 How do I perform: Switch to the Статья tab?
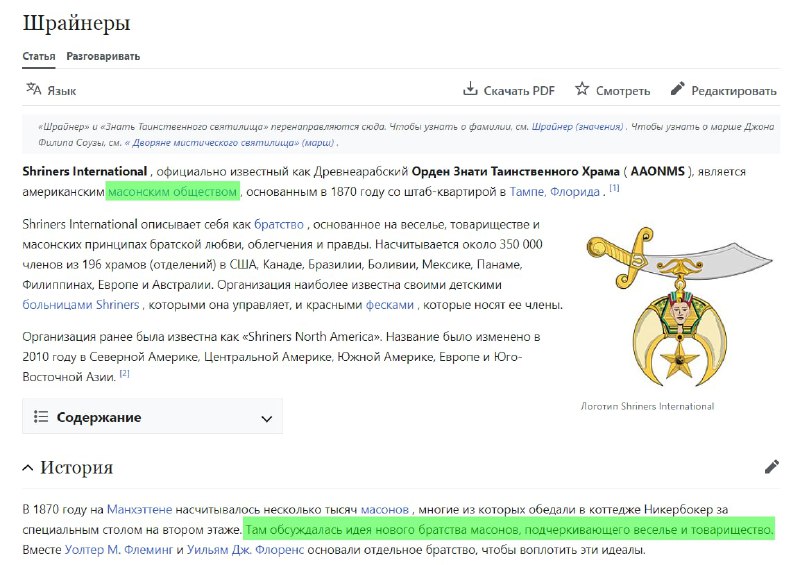pos(39,56)
